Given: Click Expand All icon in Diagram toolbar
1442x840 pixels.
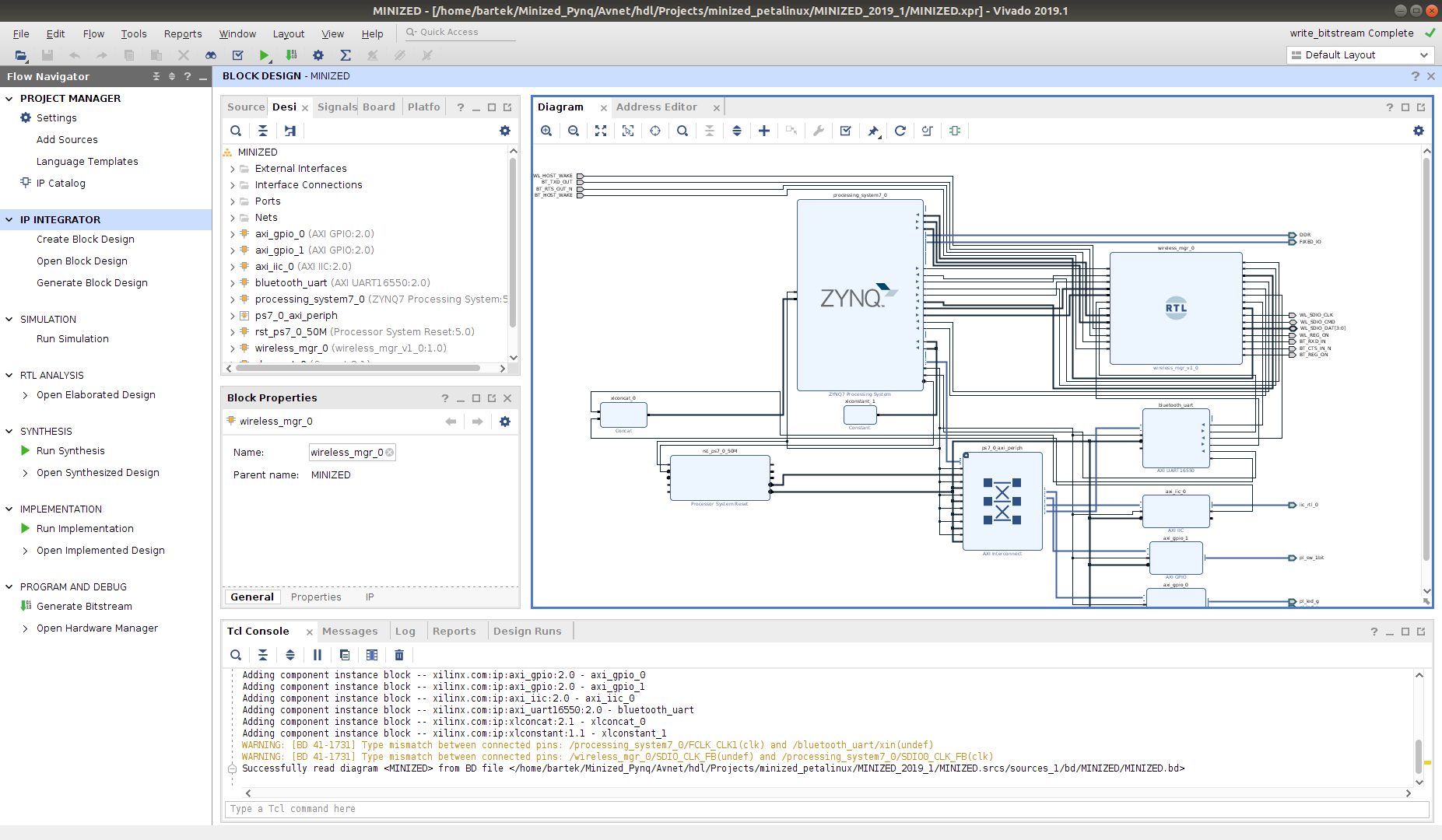Looking at the screenshot, I should (737, 131).
